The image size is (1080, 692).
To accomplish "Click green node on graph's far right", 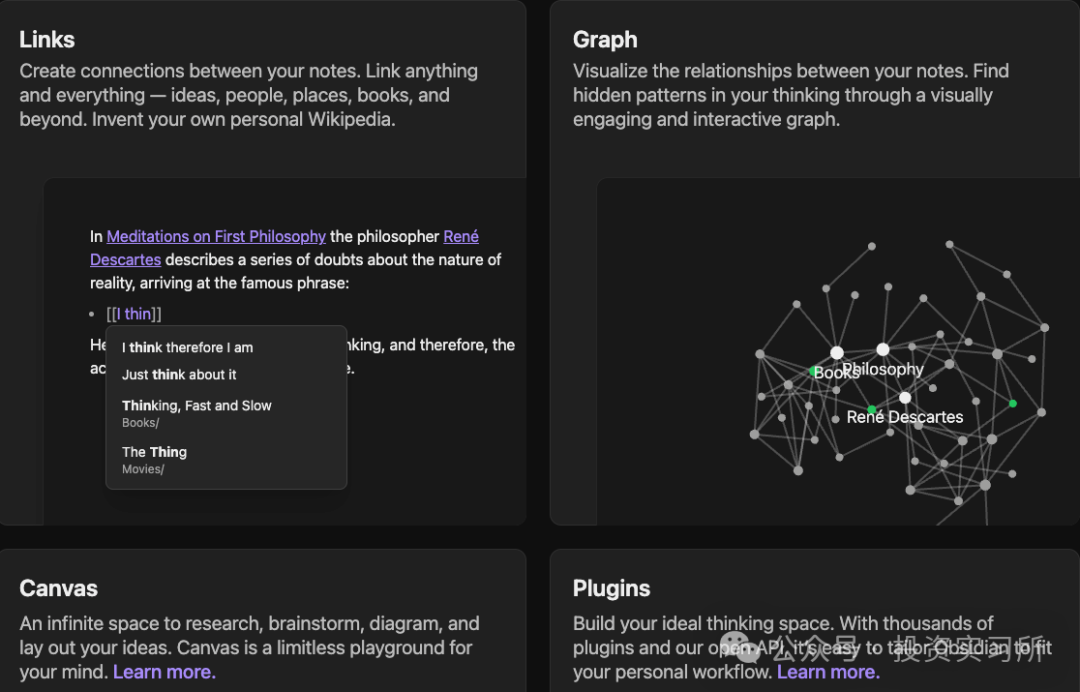I will (x=1012, y=403).
